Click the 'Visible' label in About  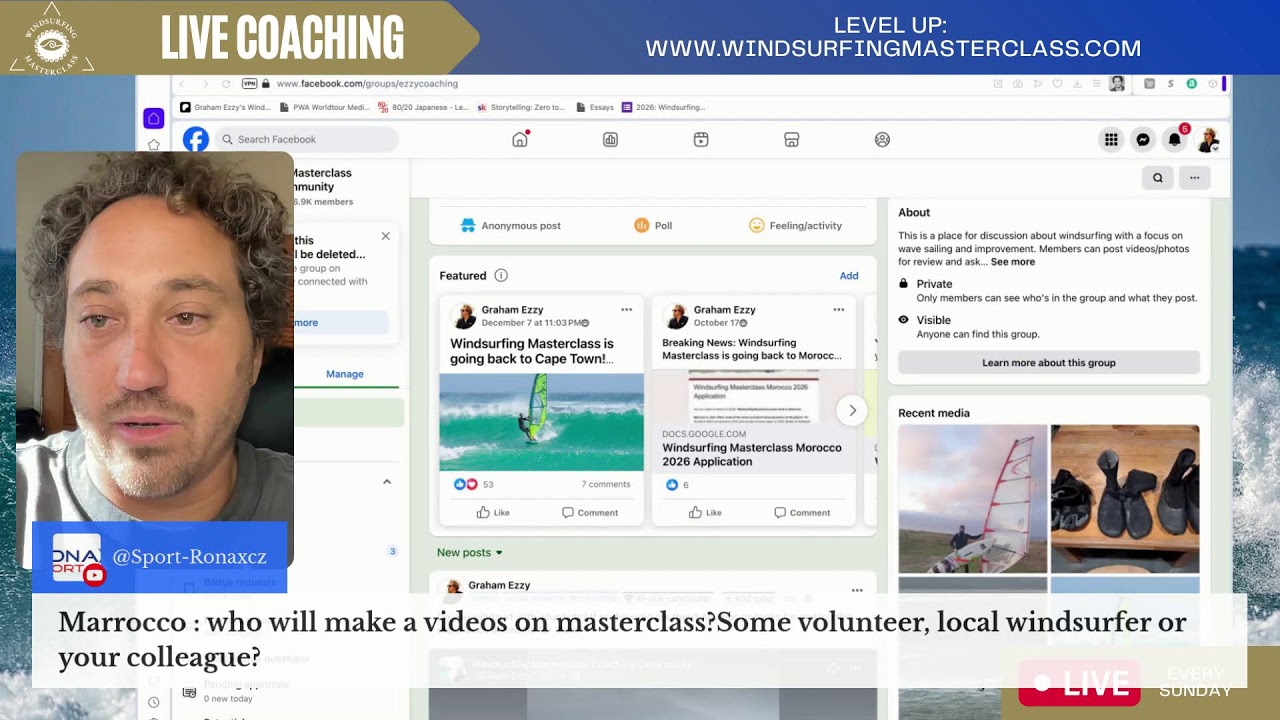pos(933,320)
